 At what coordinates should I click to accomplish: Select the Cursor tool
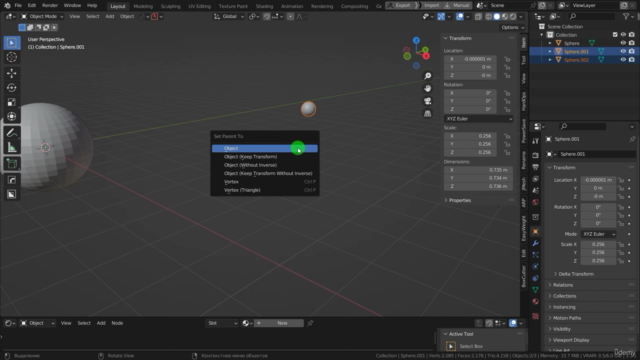click(12, 57)
